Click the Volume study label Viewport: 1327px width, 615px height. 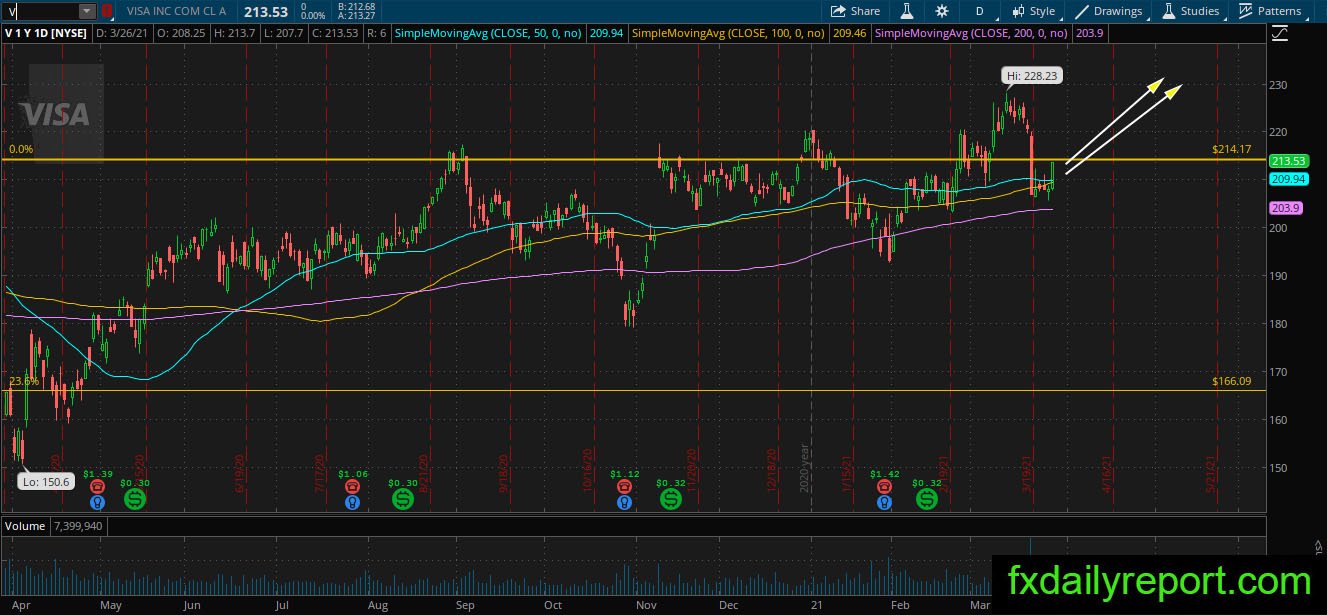tap(24, 525)
